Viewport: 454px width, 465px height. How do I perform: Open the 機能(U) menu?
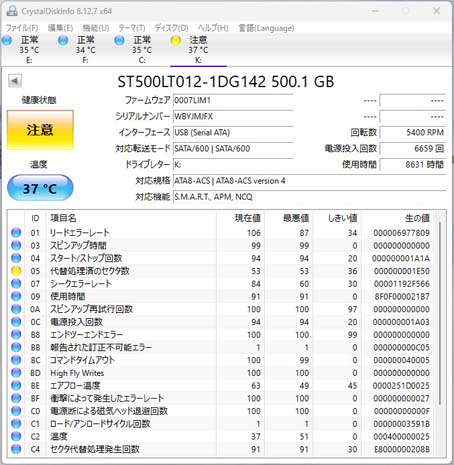point(96,28)
